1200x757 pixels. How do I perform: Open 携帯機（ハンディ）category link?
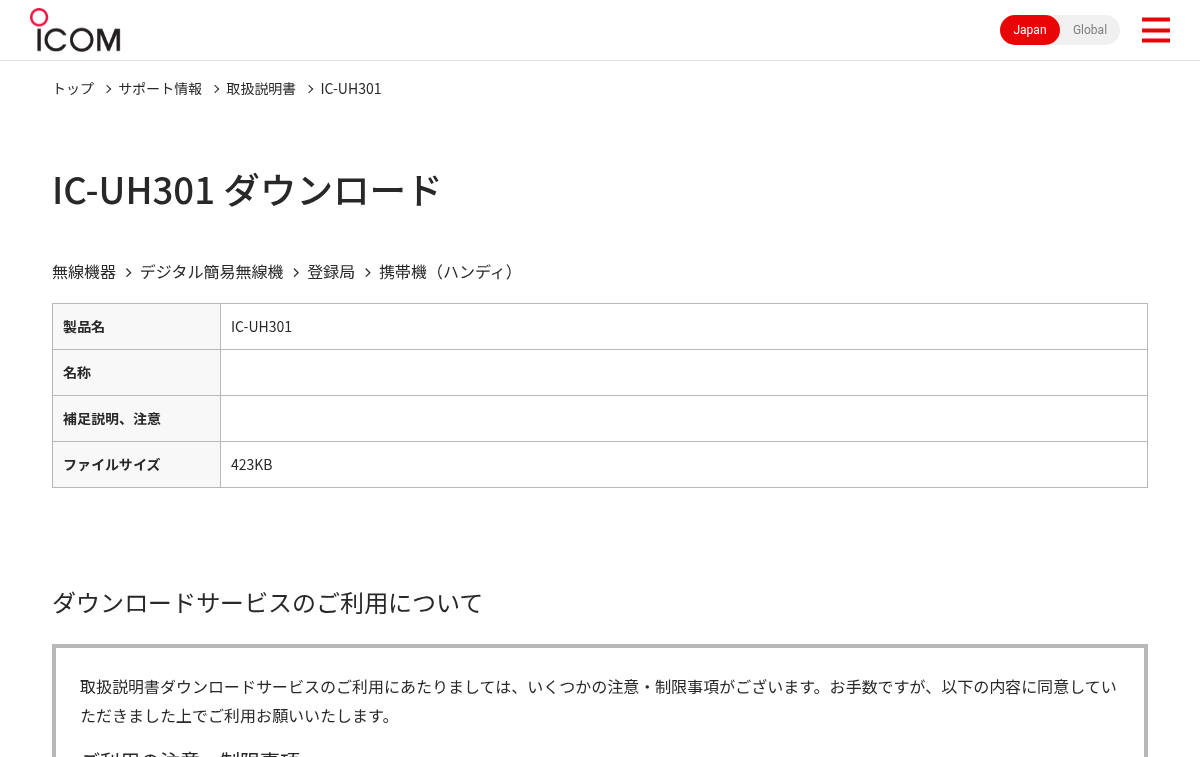(449, 272)
